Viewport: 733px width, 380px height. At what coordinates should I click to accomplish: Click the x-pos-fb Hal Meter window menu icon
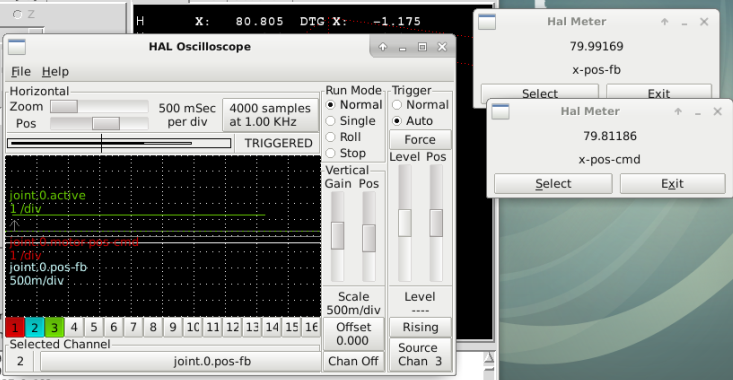(x=487, y=22)
